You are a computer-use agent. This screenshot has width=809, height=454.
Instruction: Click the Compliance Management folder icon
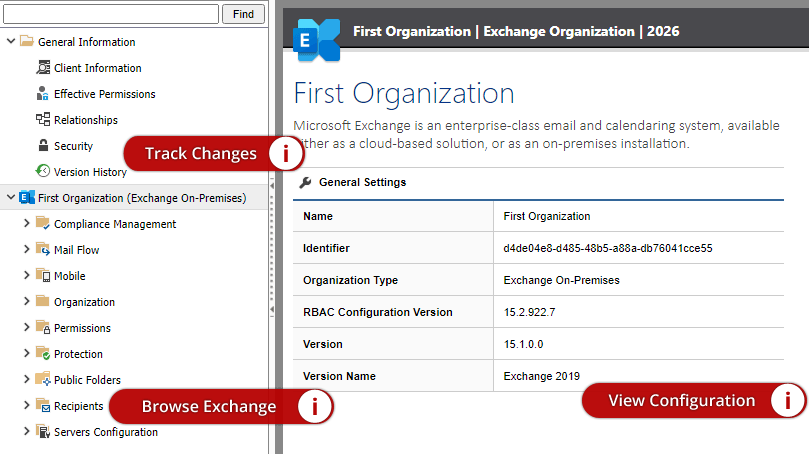tap(43, 223)
